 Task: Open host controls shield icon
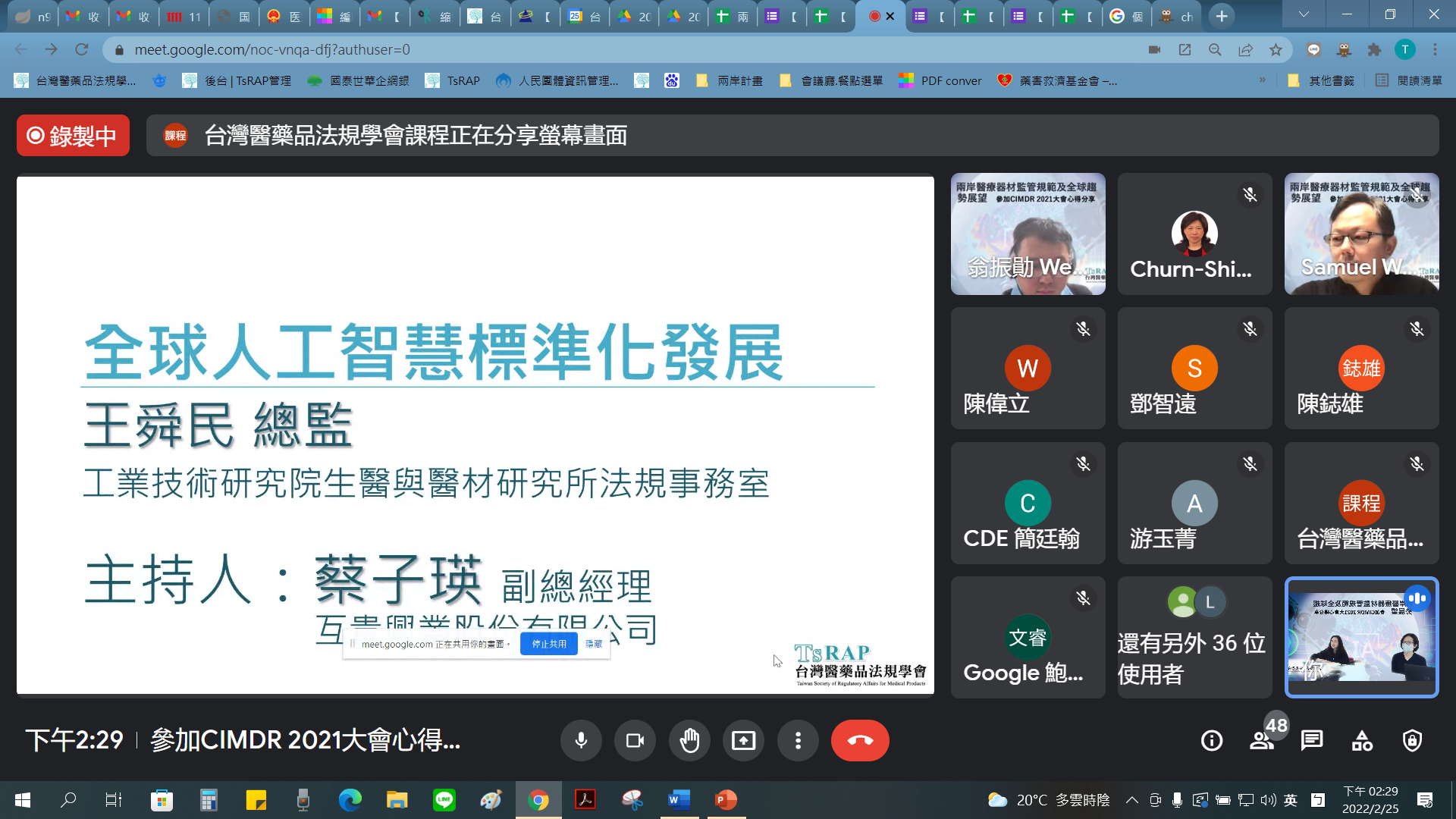coord(1412,740)
